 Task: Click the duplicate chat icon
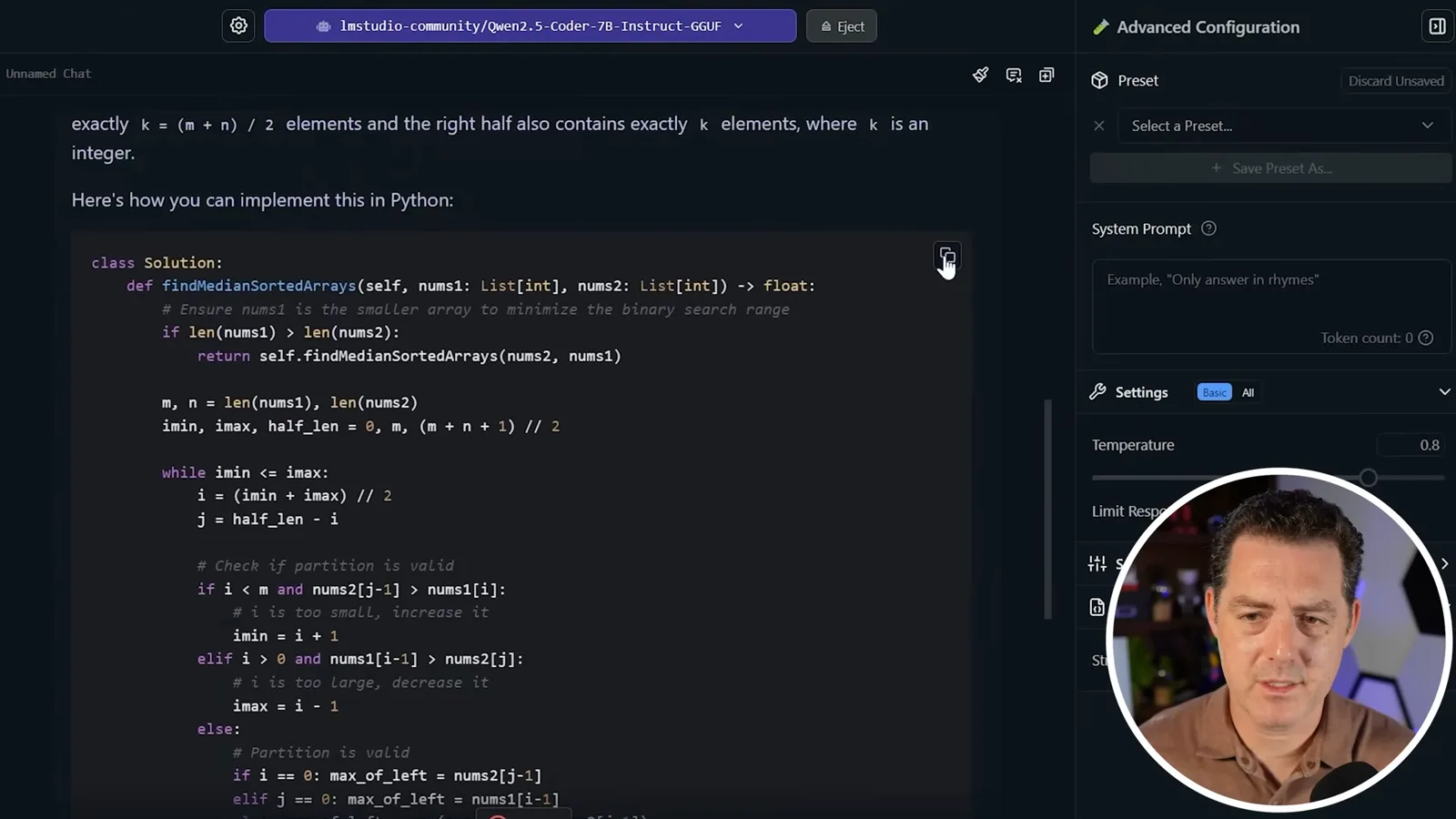click(1046, 75)
